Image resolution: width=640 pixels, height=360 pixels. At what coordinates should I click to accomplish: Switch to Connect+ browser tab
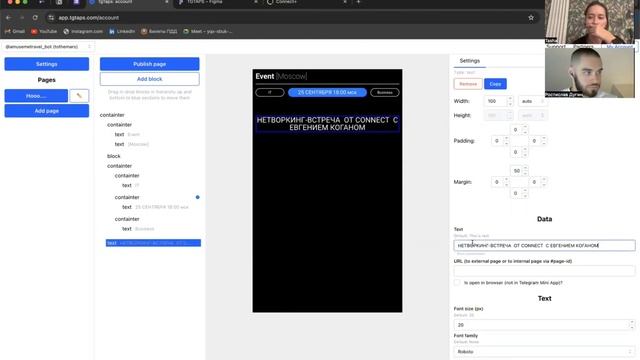[x=306, y=2]
